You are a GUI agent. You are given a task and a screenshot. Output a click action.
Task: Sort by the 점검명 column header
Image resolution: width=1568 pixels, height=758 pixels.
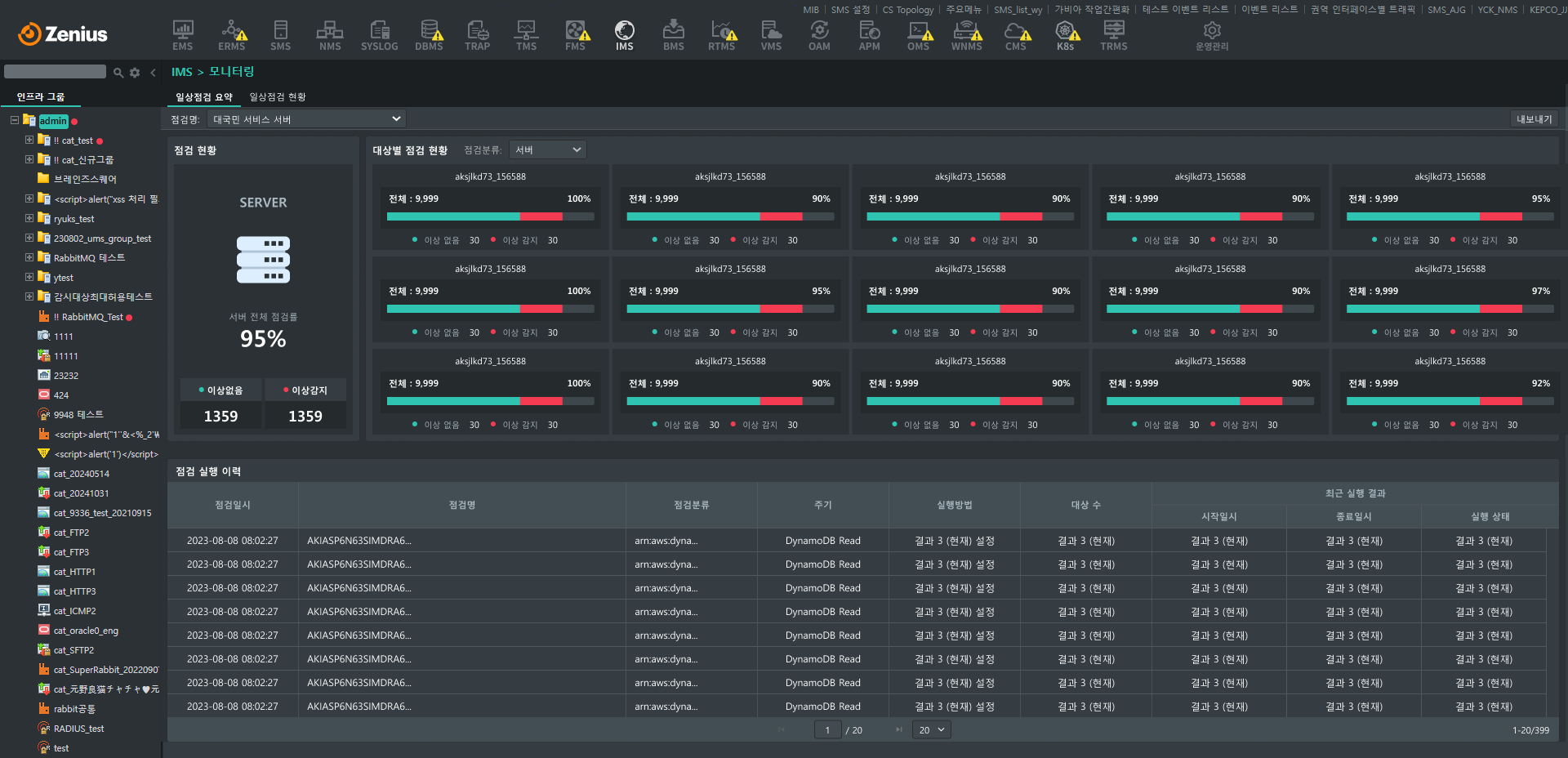[x=462, y=505]
